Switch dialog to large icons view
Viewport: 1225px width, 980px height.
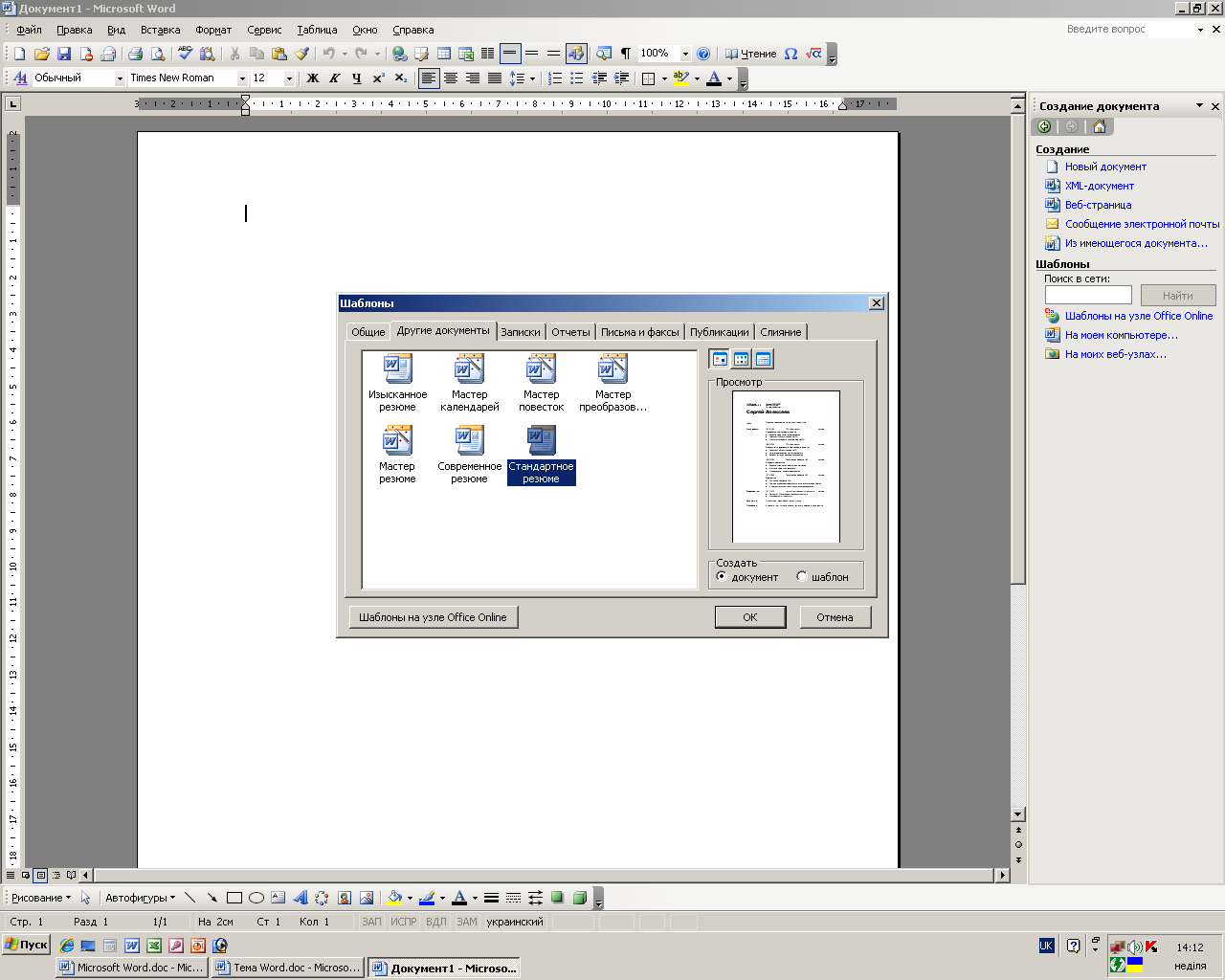point(720,359)
